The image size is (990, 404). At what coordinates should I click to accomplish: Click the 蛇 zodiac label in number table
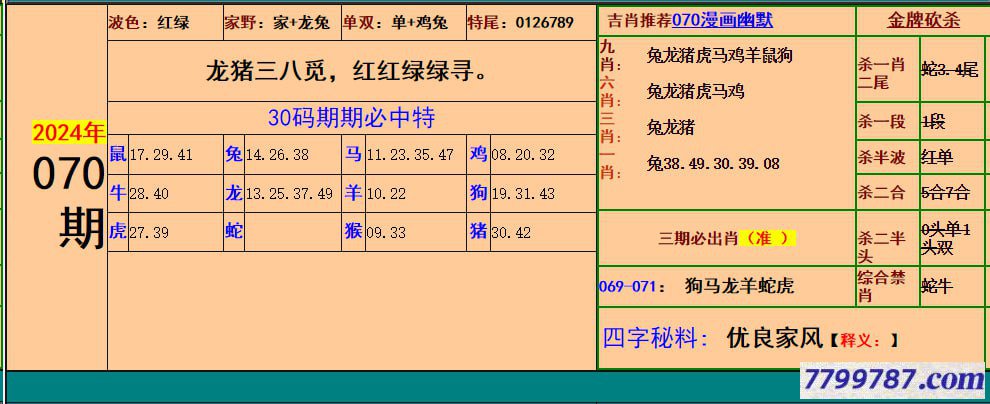pos(234,231)
